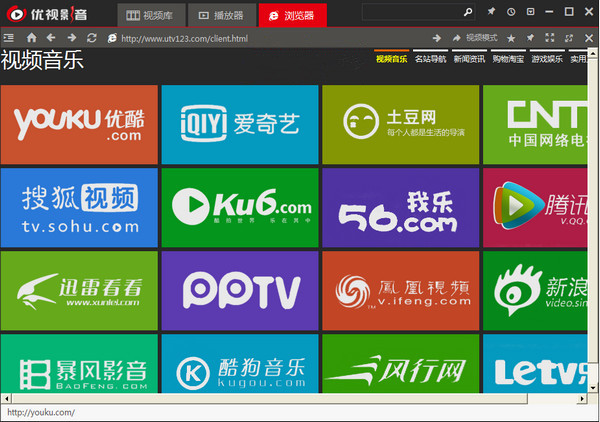Click the 优视影音 application logo
Image resolution: width=600 pixels, height=422 pixels.
pyautogui.click(x=47, y=15)
